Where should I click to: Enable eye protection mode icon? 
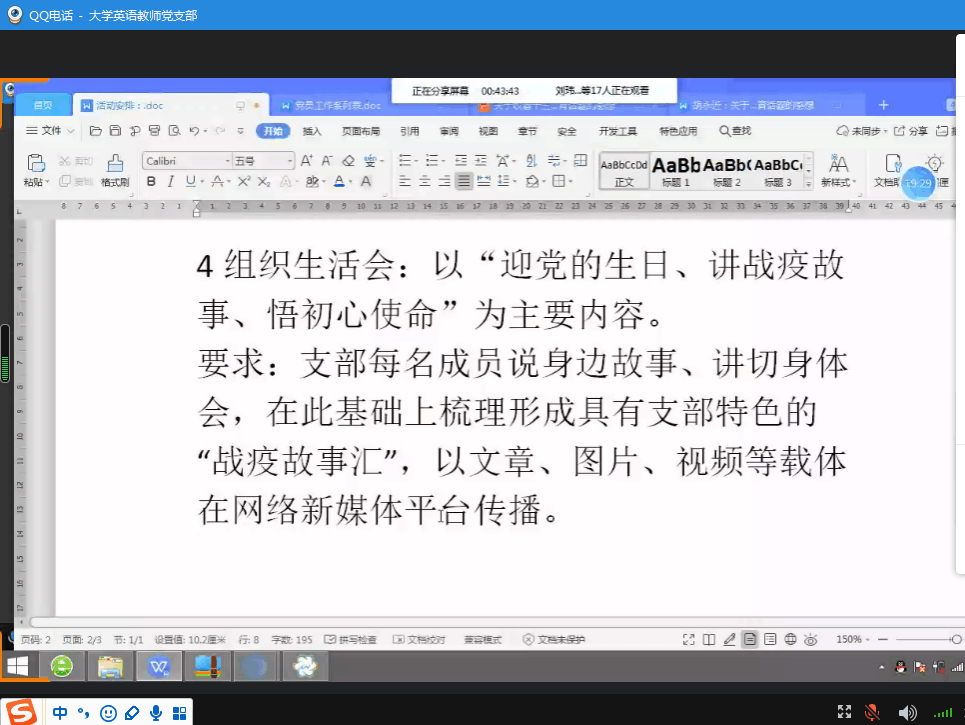pyautogui.click(x=811, y=639)
